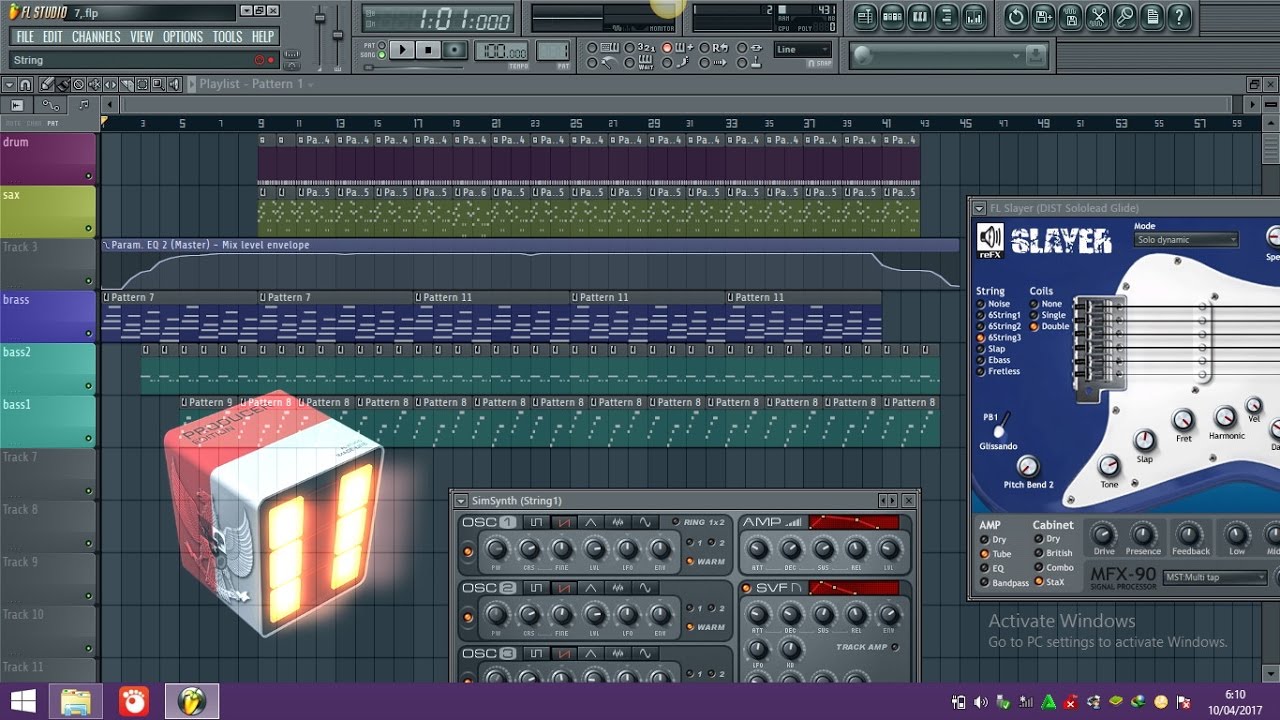Toggle WARM on OSC 1 in SimSynth
This screenshot has width=1280, height=720.
(x=689, y=562)
